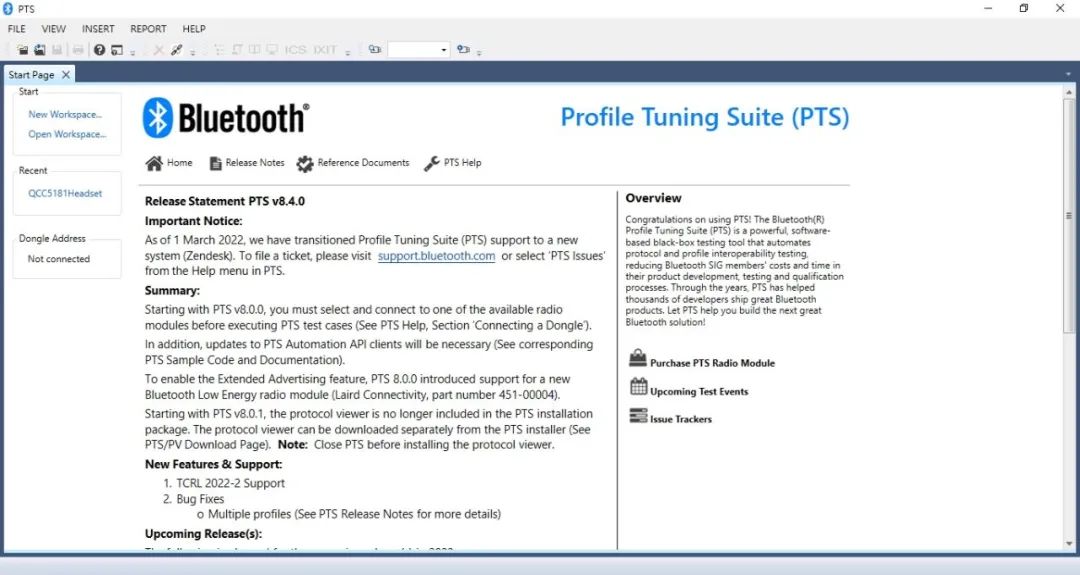Follow the support.bluetooth.com hyperlink
Screen dimensions: 1080x575
tap(437, 255)
